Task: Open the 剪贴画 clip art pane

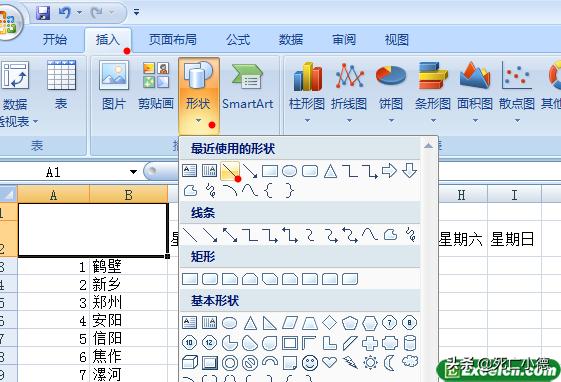Action: tap(156, 86)
